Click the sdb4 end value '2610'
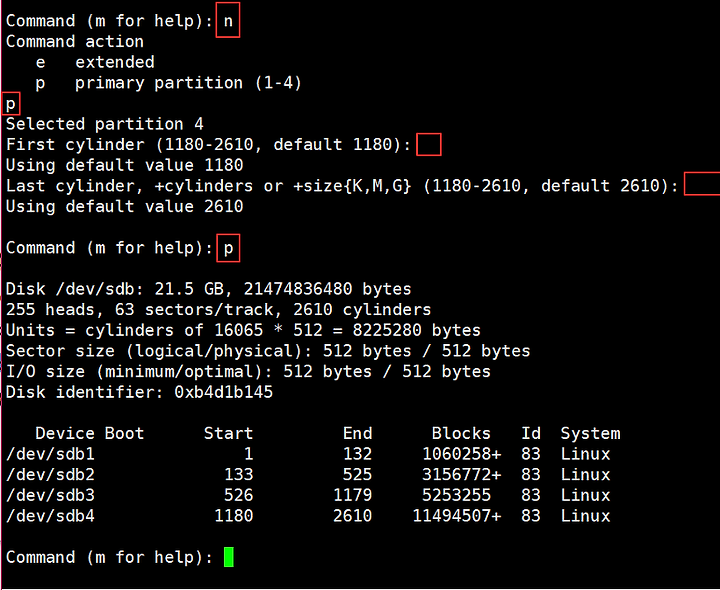 point(352,516)
